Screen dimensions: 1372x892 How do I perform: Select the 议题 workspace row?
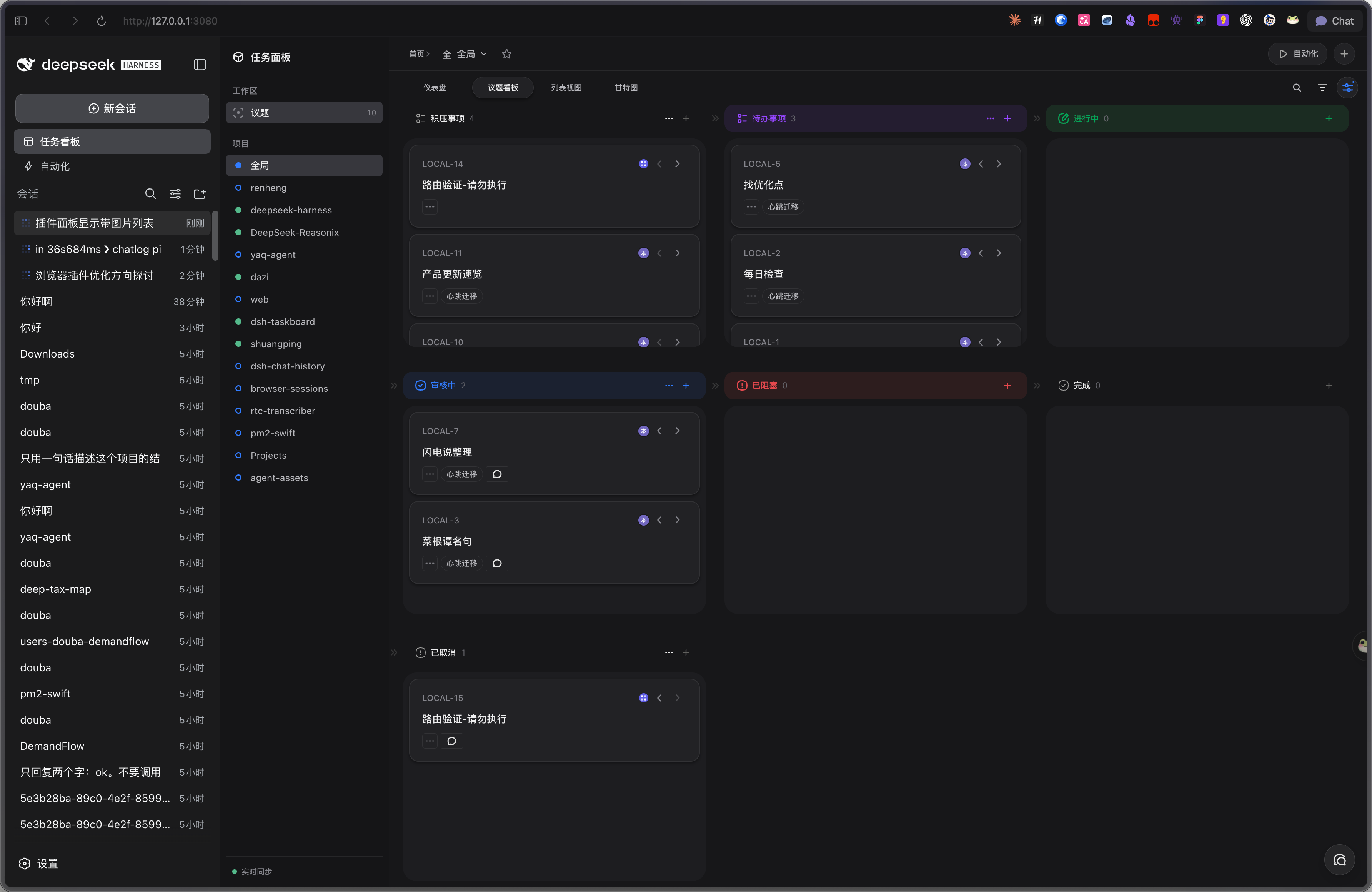coord(304,112)
